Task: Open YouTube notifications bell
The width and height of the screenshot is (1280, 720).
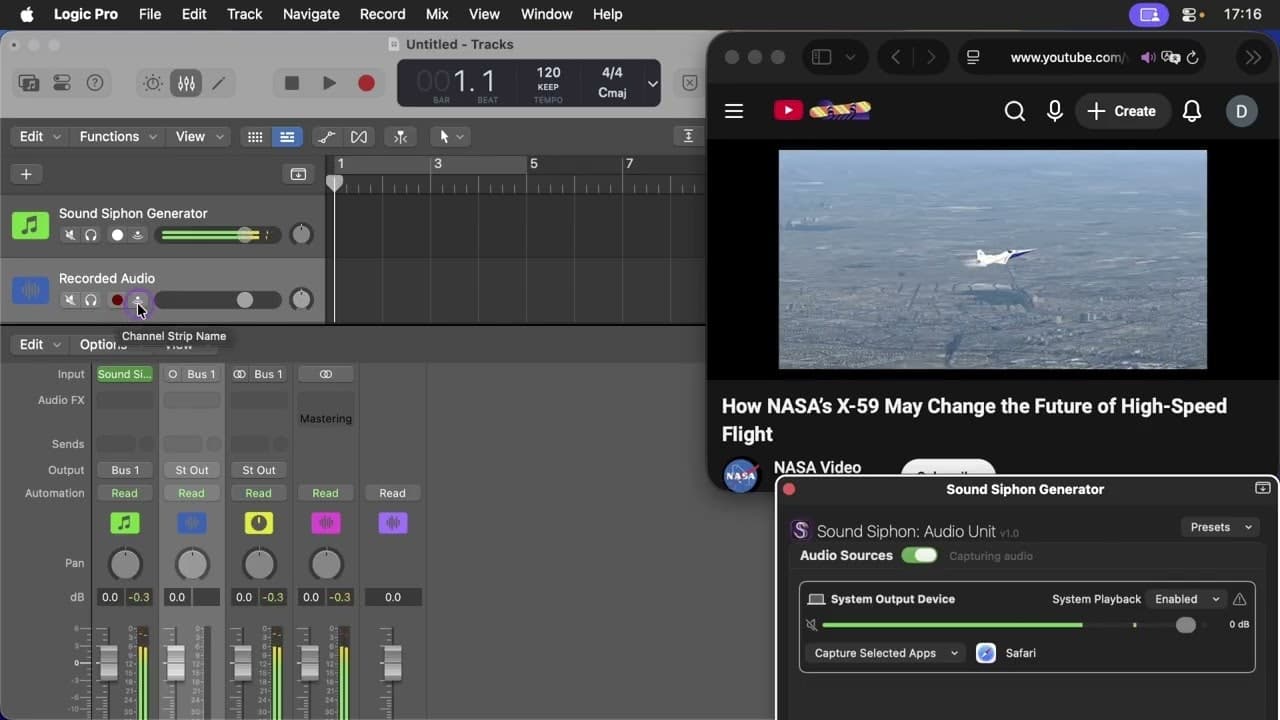Action: (x=1192, y=111)
